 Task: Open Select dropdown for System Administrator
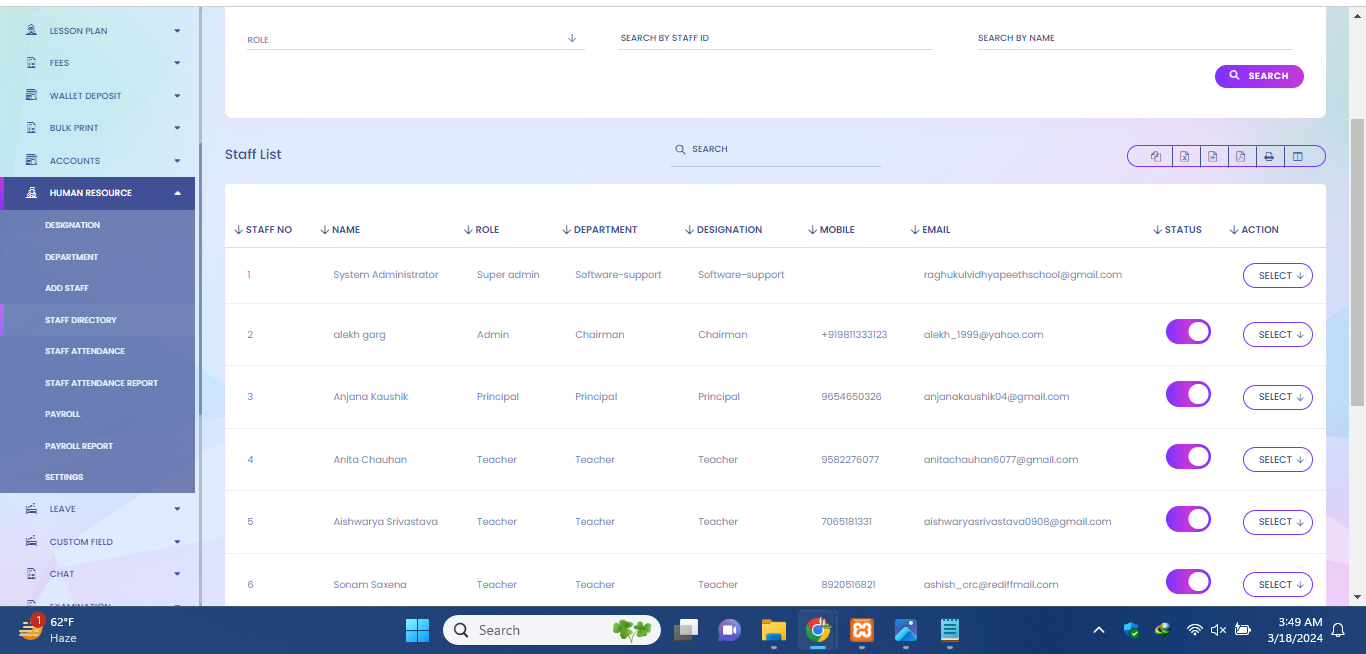(x=1277, y=276)
